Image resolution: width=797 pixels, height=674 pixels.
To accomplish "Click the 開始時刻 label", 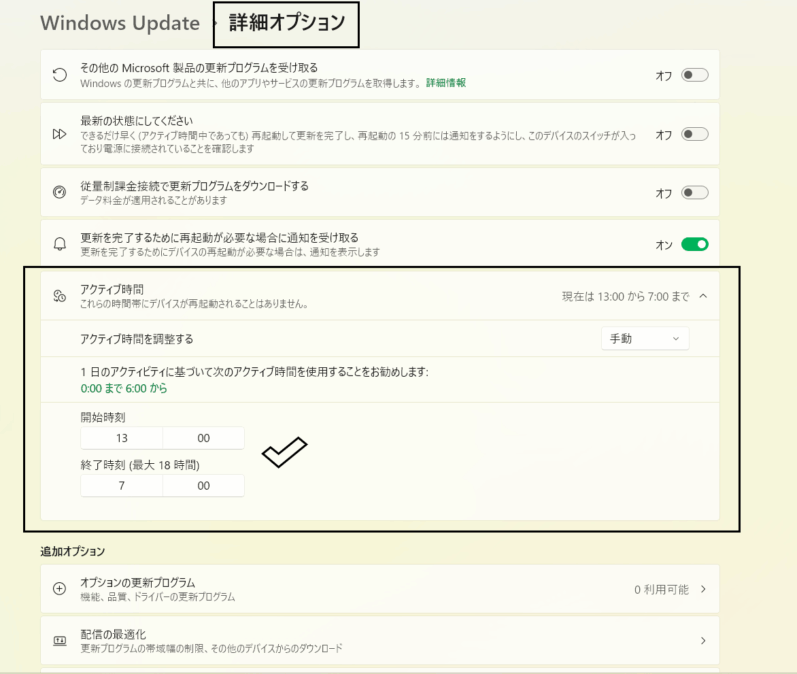I will (x=103, y=417).
